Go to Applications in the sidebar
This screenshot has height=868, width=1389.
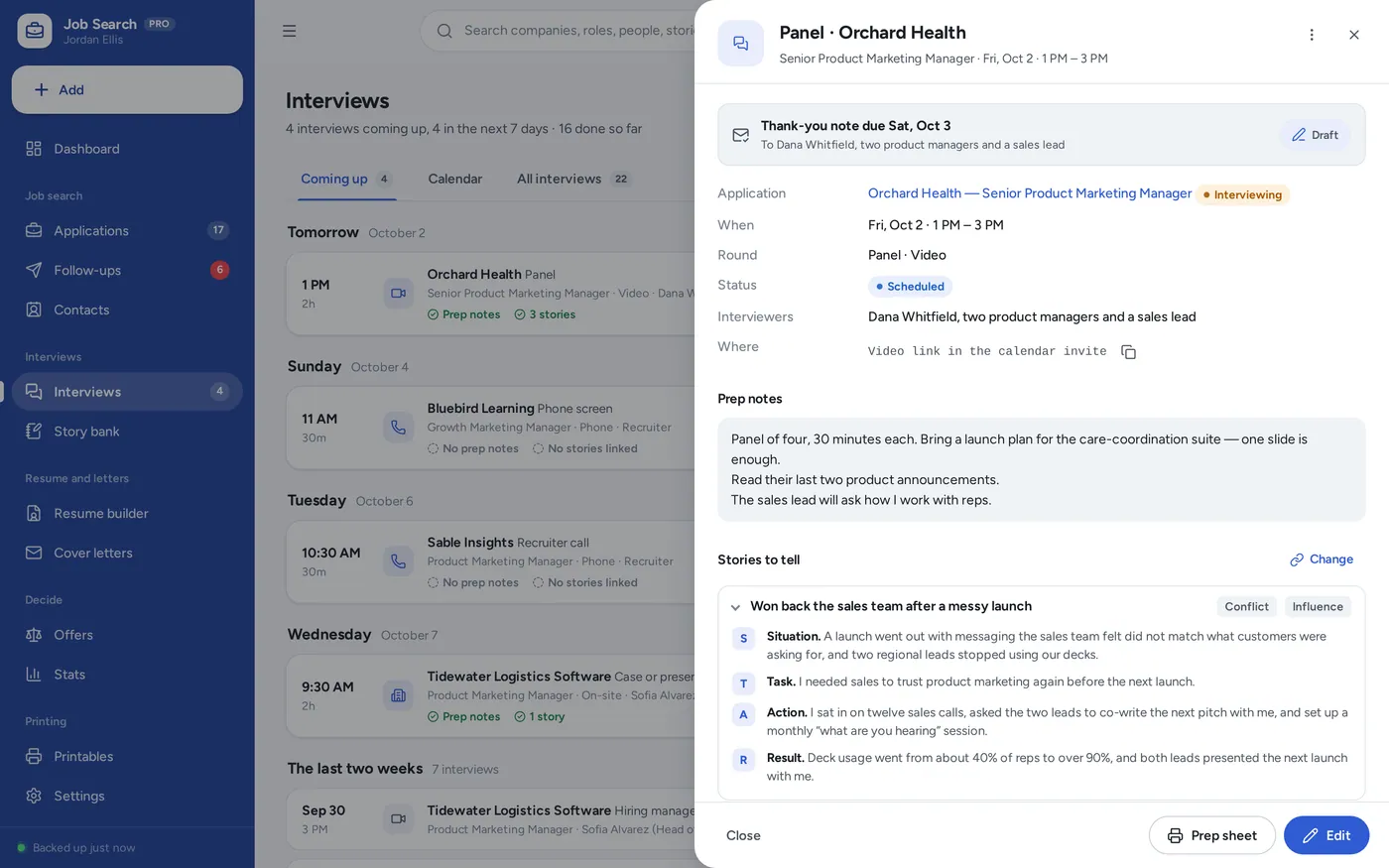[x=127, y=230]
